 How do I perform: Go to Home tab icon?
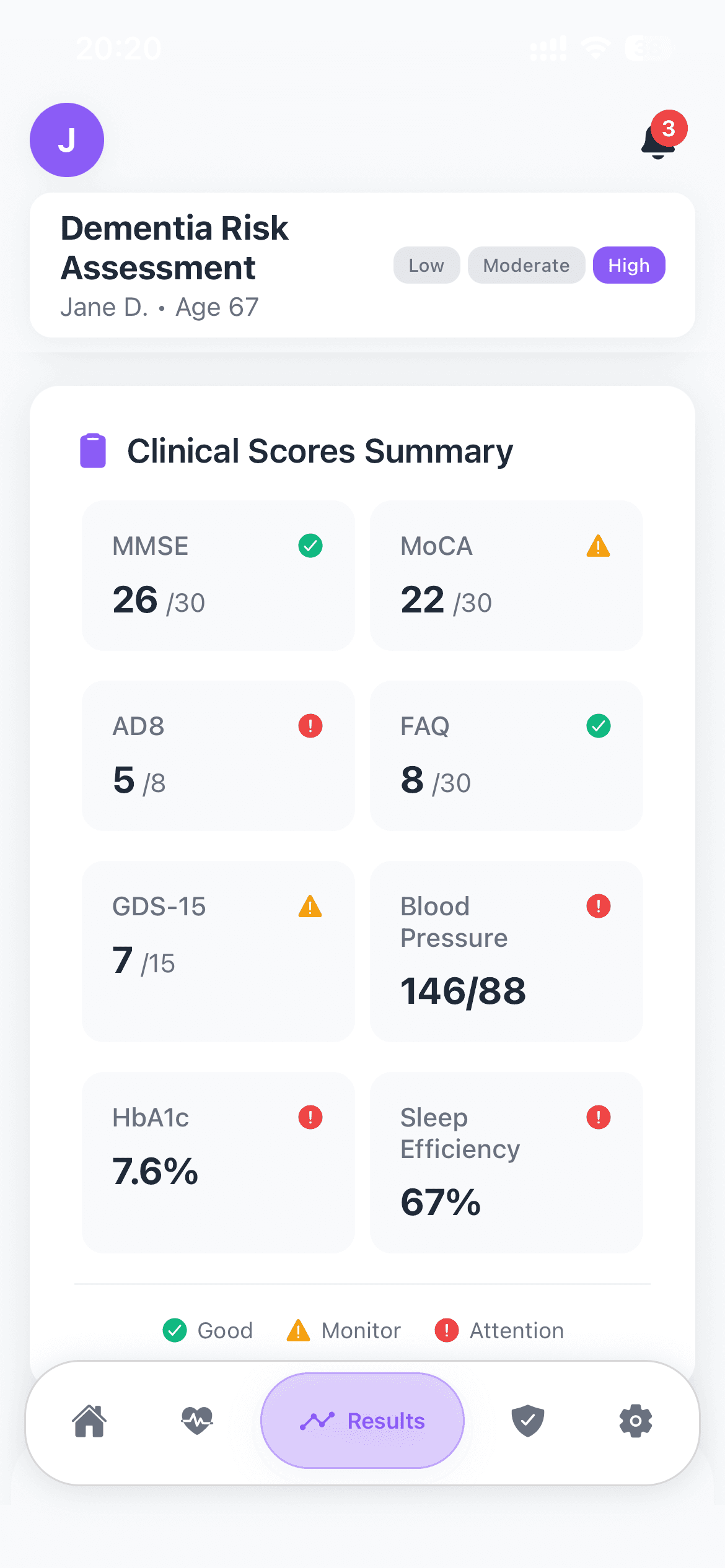[90, 1421]
